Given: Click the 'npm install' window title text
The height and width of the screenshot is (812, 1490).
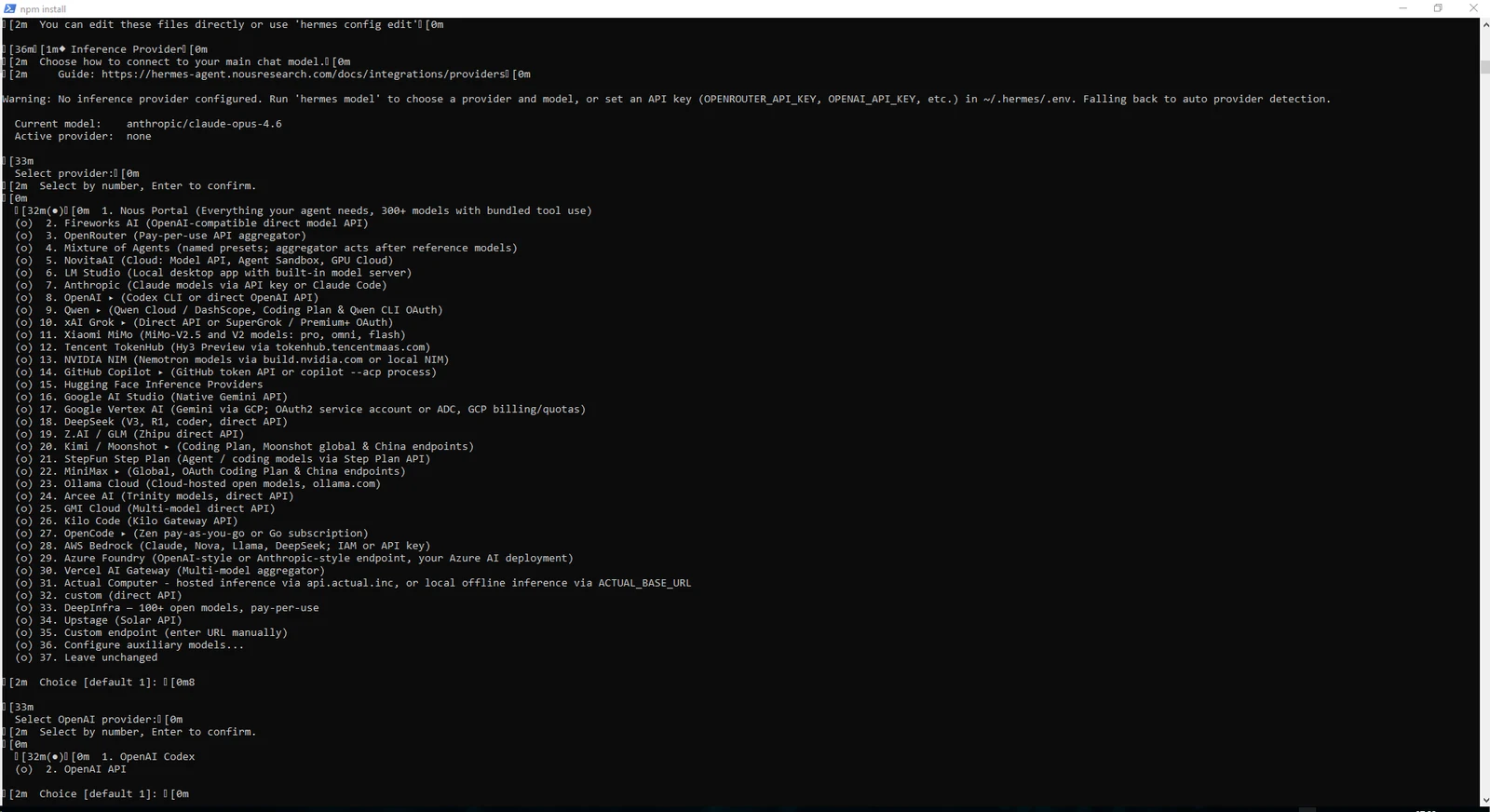Looking at the screenshot, I should point(43,9).
